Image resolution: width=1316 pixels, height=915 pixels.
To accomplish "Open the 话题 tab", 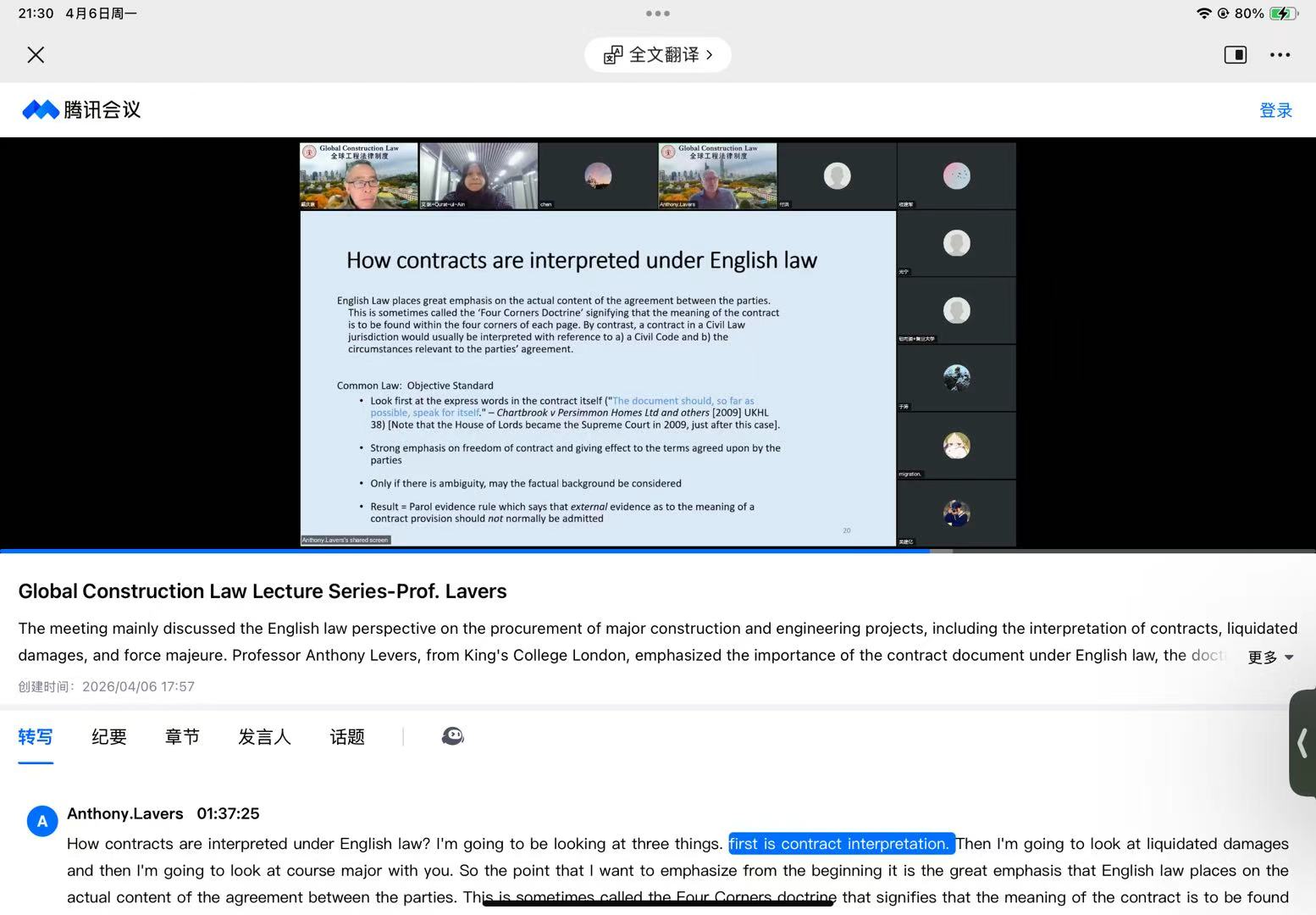I will 347,737.
